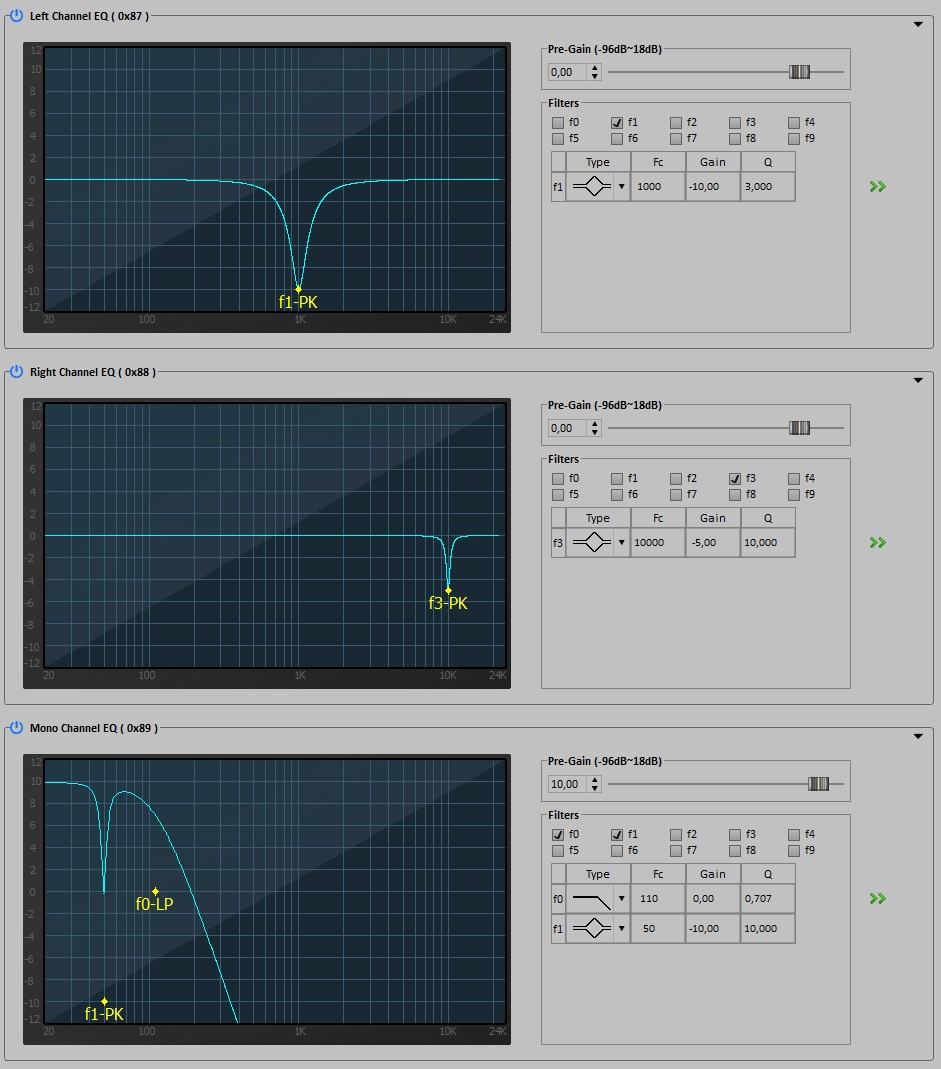
Task: Click Right Channel Pre-Gain slider handle
Action: 799,427
